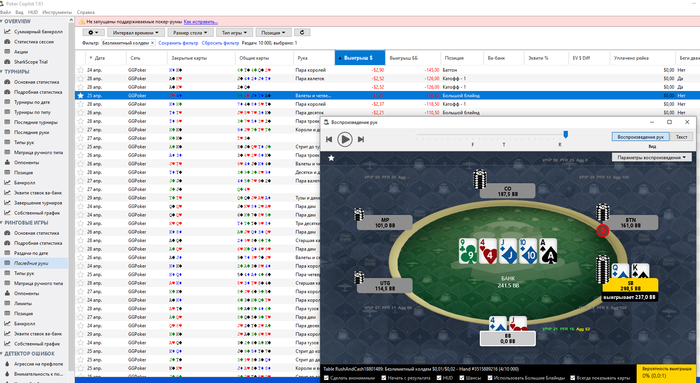Jump to flop marker F on timeline
The image size is (700, 383).
coord(473,145)
